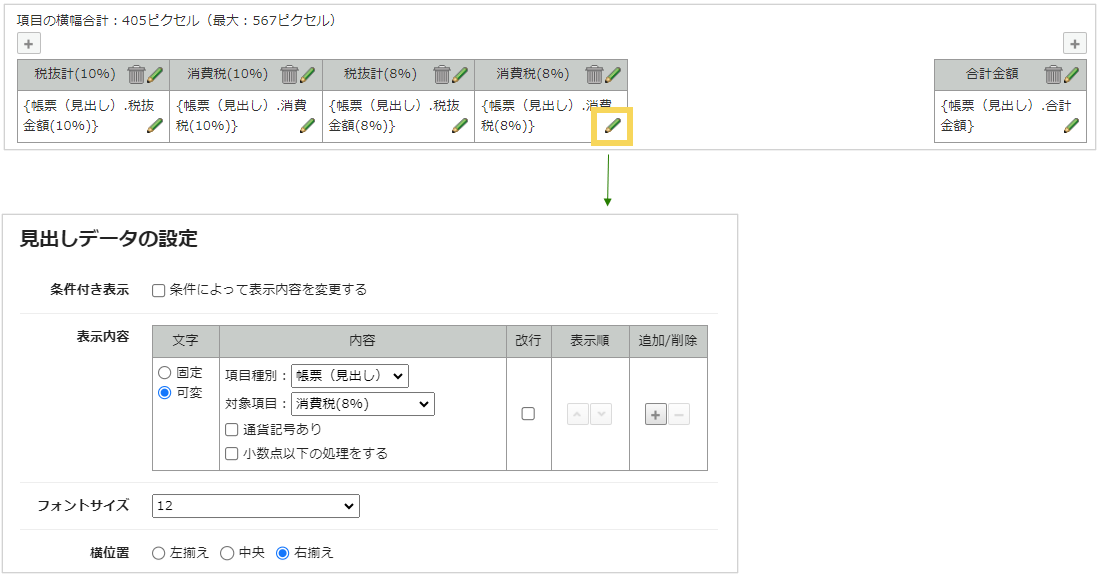Viewport: 1100px width, 578px height.
Task: Expand the フォントサイズ dropdown
Action: click(255, 507)
